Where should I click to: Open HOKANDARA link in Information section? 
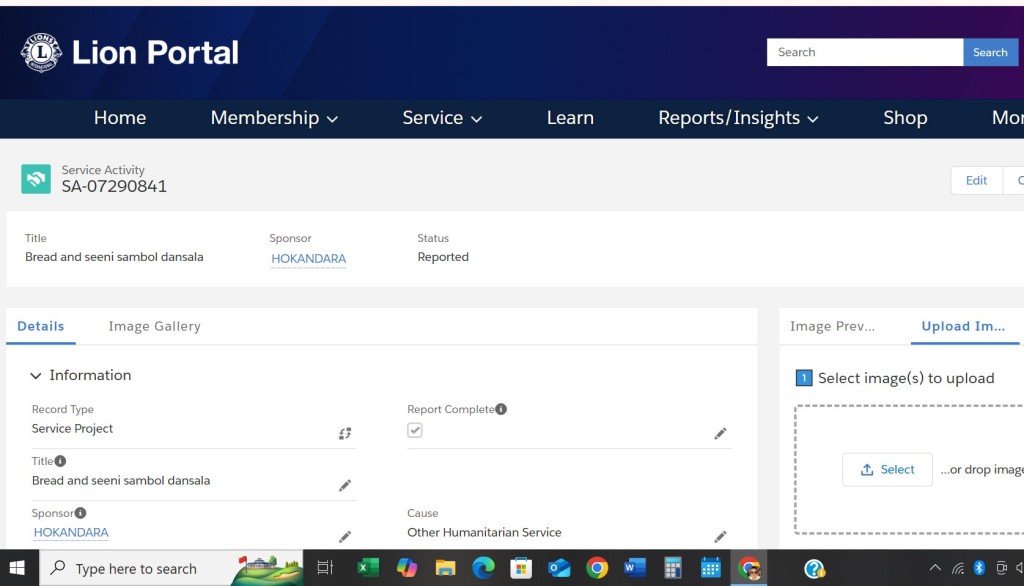71,532
